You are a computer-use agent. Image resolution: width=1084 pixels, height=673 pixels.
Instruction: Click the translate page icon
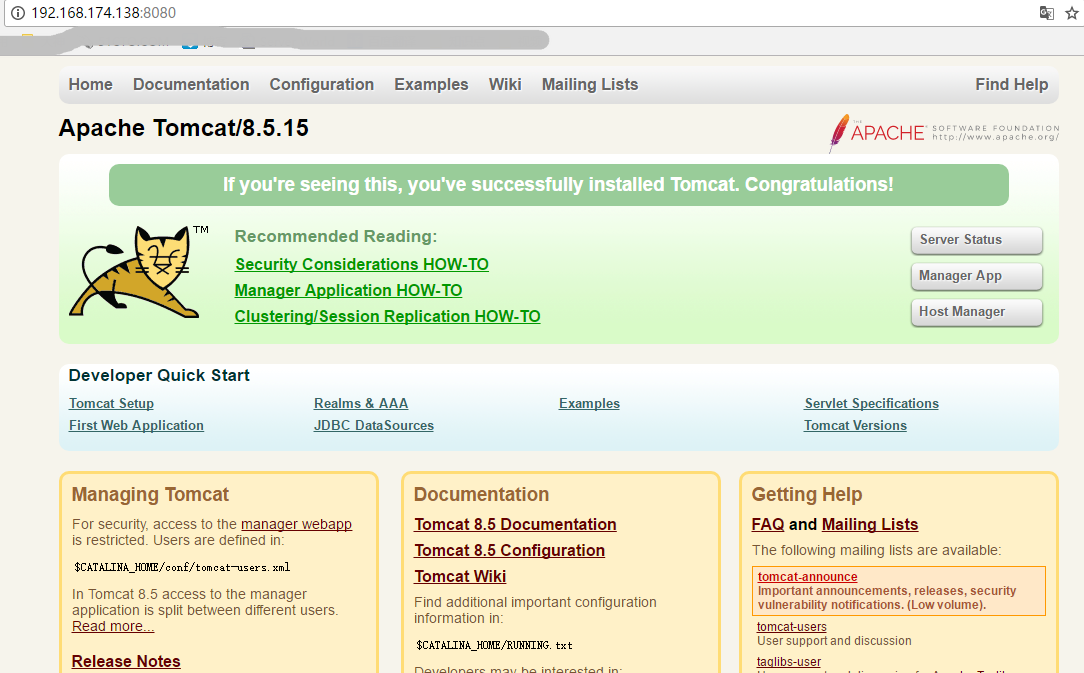1047,12
